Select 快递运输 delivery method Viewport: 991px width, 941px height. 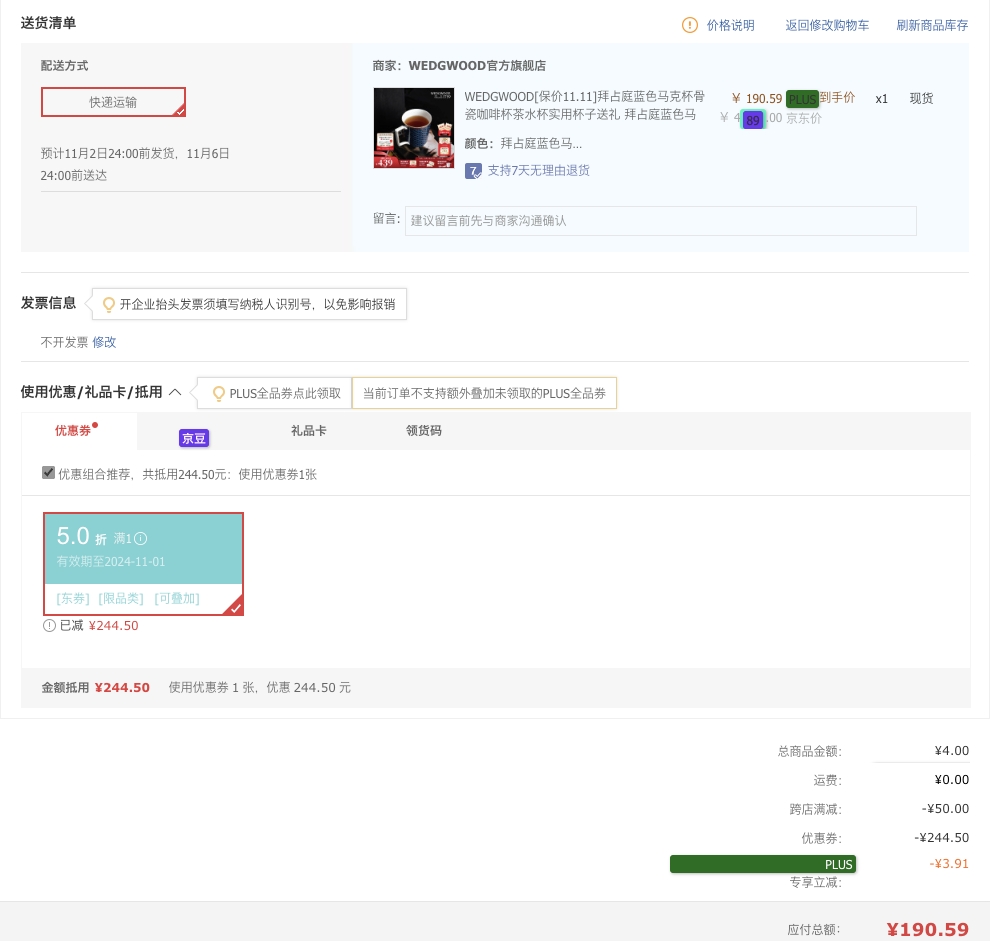click(x=114, y=102)
